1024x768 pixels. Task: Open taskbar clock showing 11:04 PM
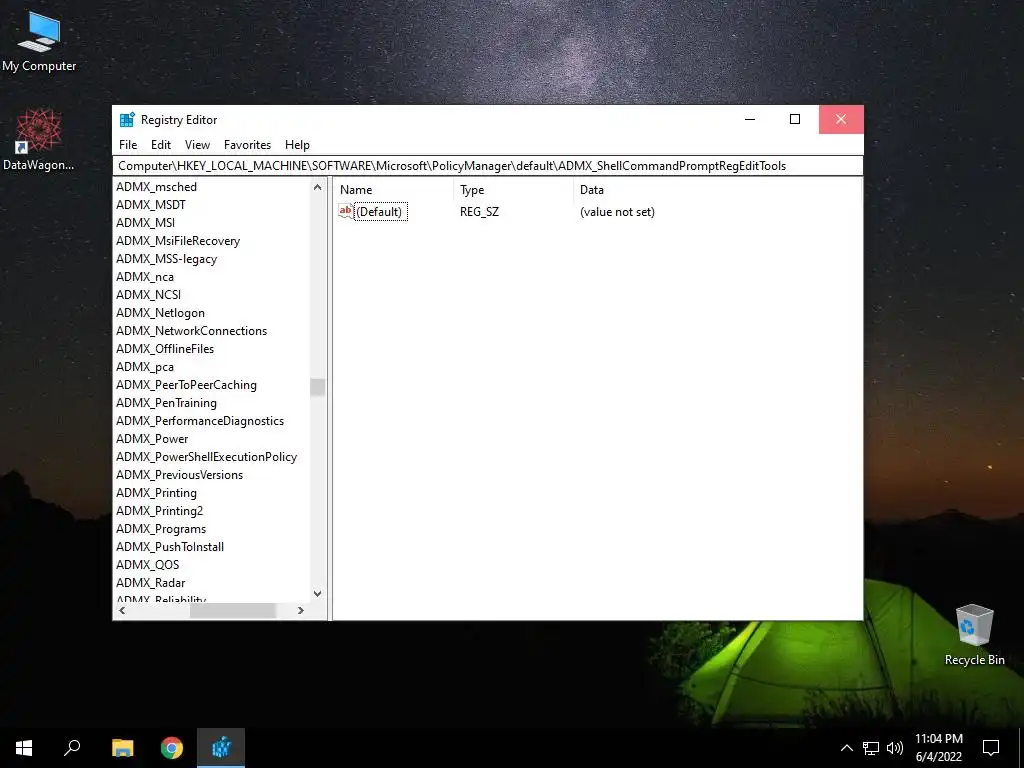[938, 748]
